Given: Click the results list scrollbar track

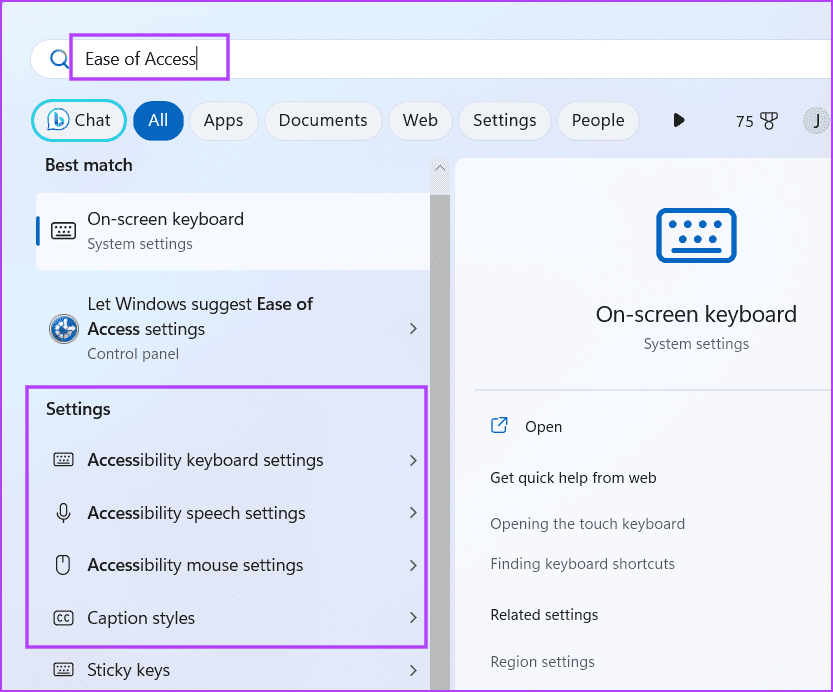Looking at the screenshot, I should coord(440,441).
